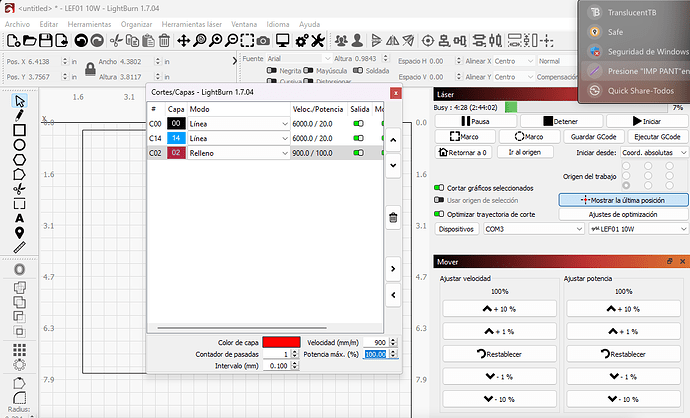Toggle Optimizar trayectoria de corte switch

pos(439,214)
